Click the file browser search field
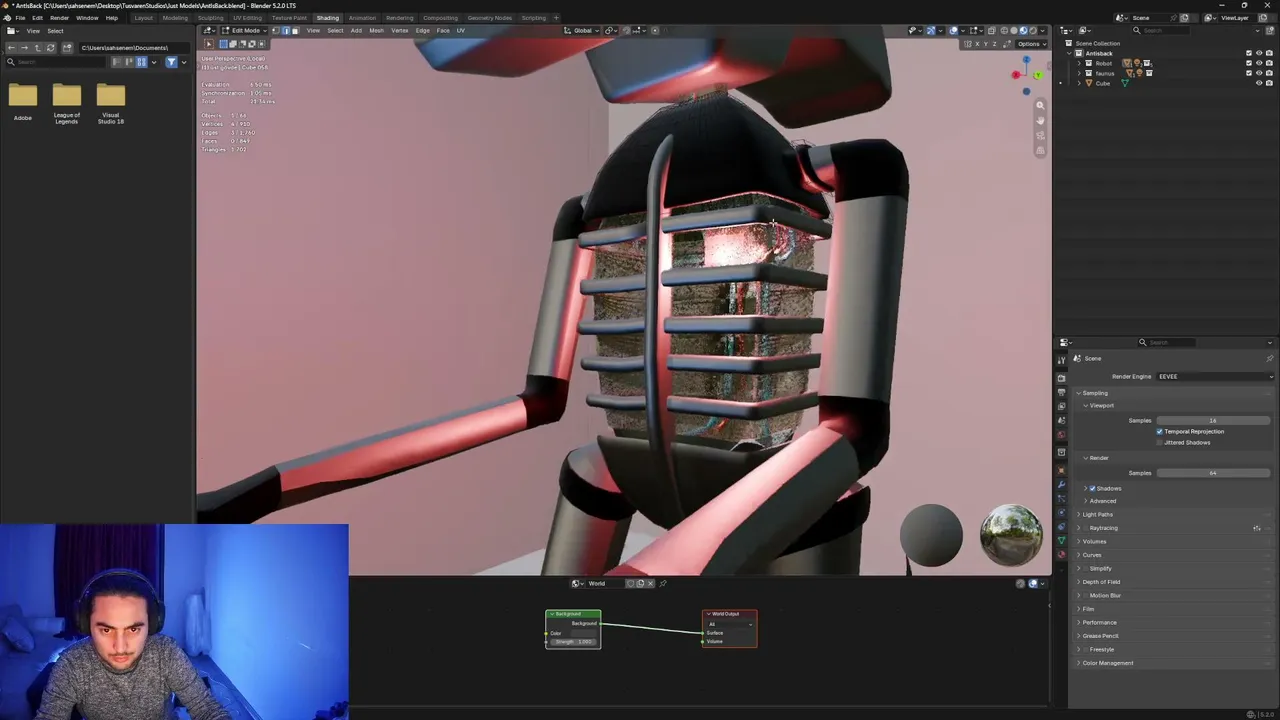The height and width of the screenshot is (720, 1280). pyautogui.click(x=56, y=62)
